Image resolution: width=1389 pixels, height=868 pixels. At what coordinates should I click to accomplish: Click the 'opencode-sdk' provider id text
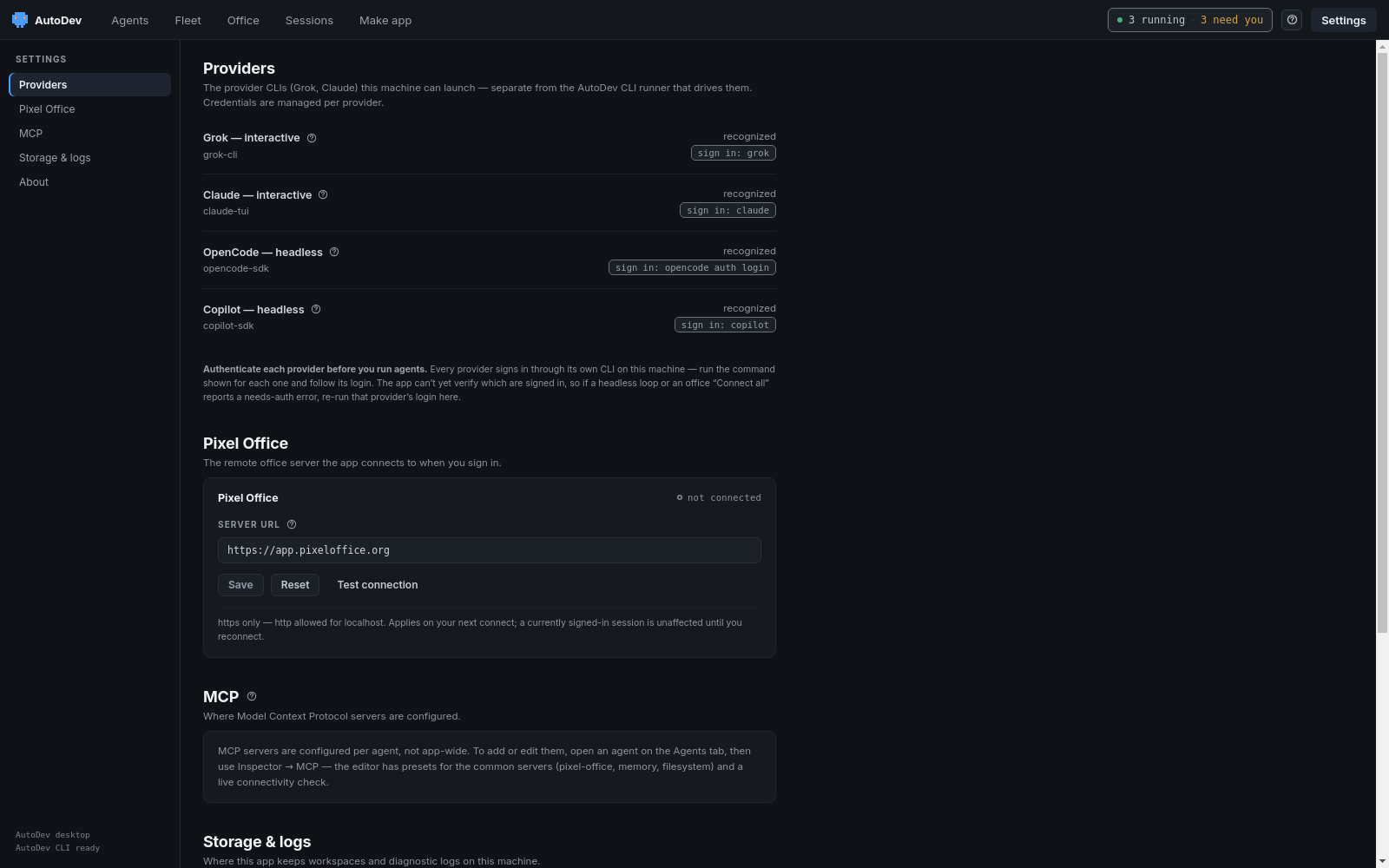coord(236,268)
